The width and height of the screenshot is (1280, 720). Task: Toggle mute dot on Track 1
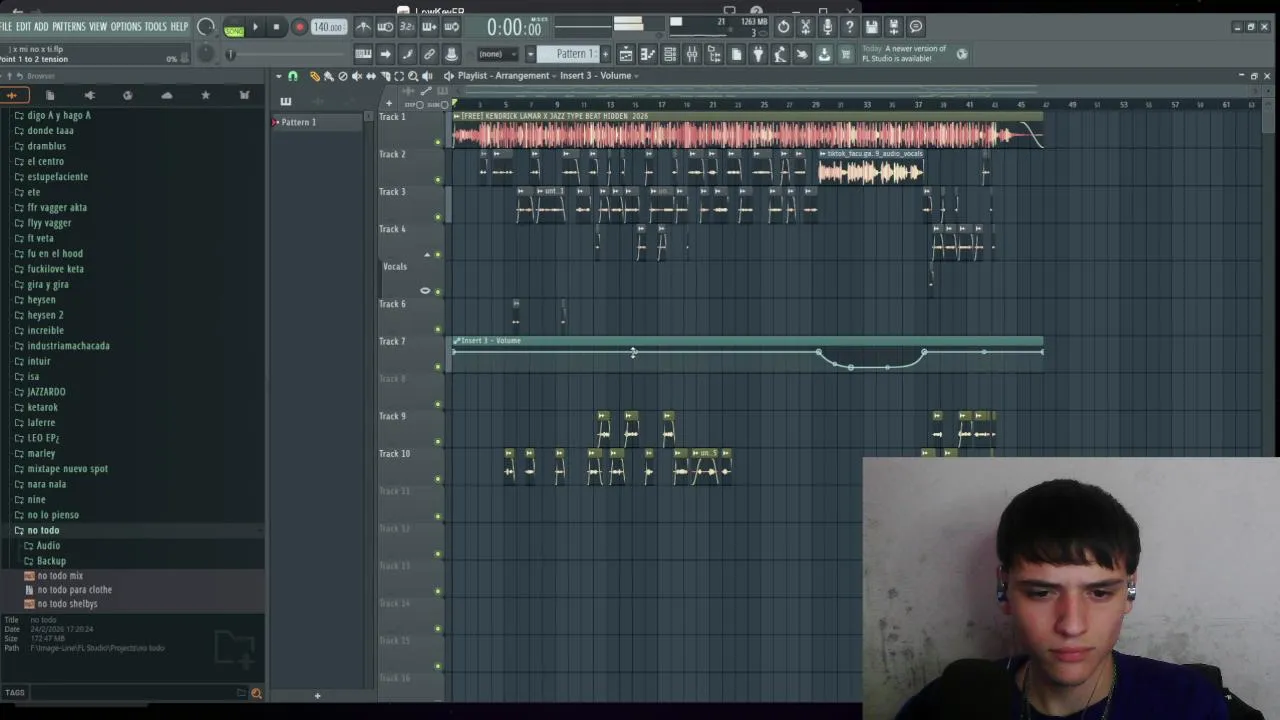pos(437,142)
